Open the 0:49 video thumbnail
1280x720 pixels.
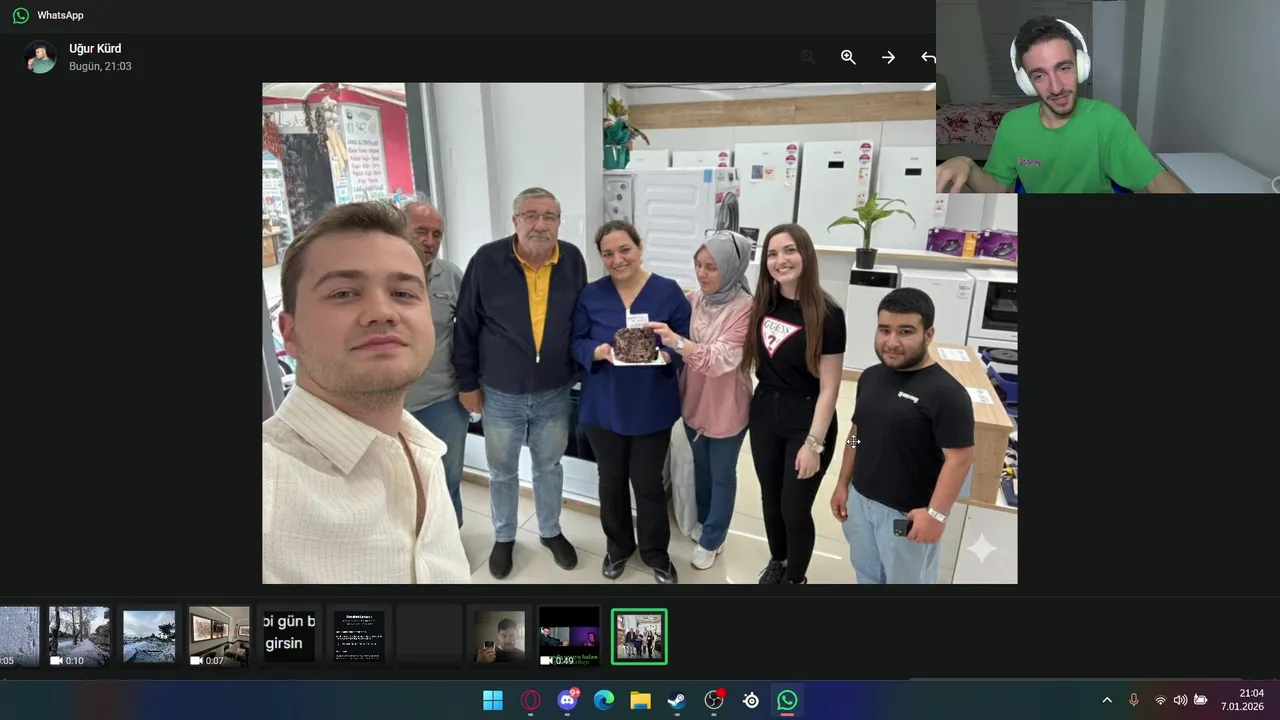(569, 636)
